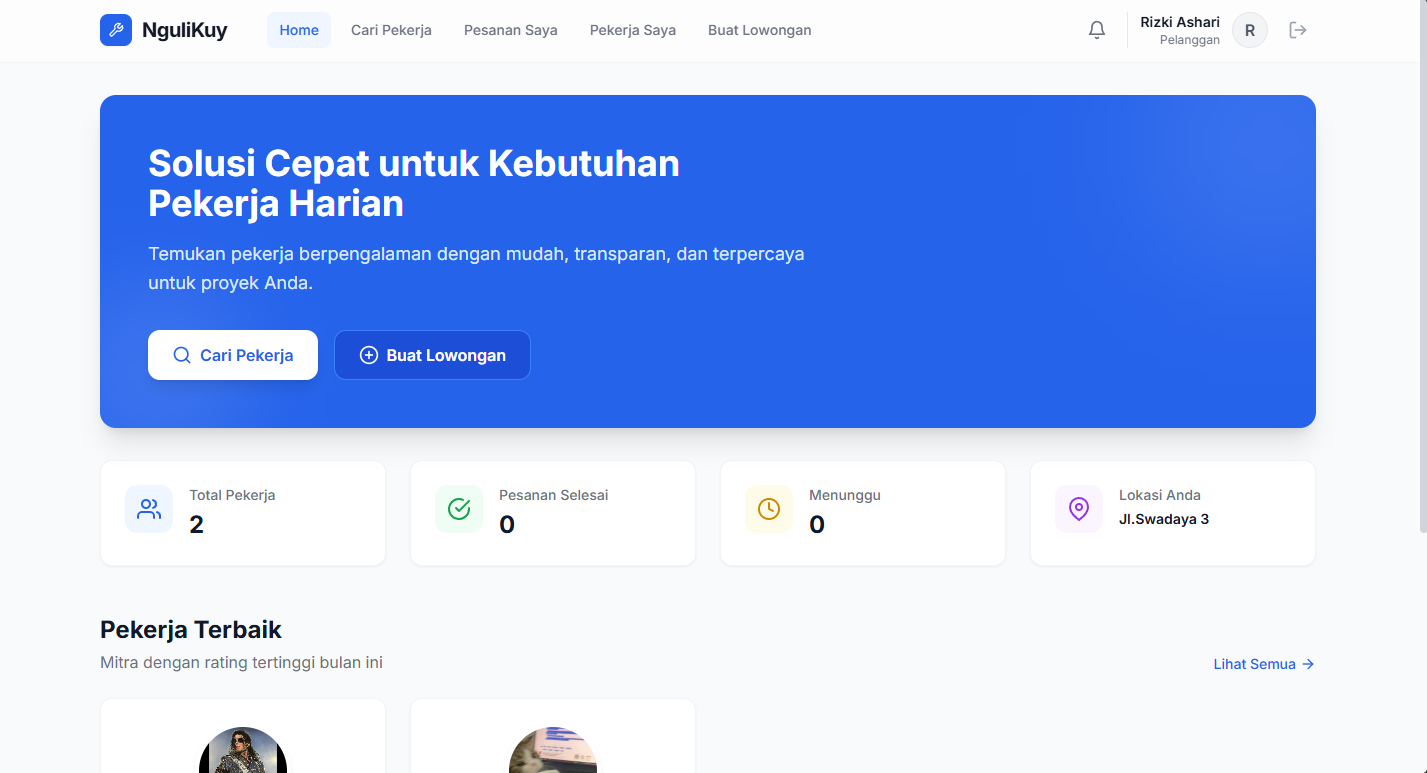The width and height of the screenshot is (1427, 773).
Task: Click the purple location pin icon on Lokasi Anda
Action: tap(1078, 509)
